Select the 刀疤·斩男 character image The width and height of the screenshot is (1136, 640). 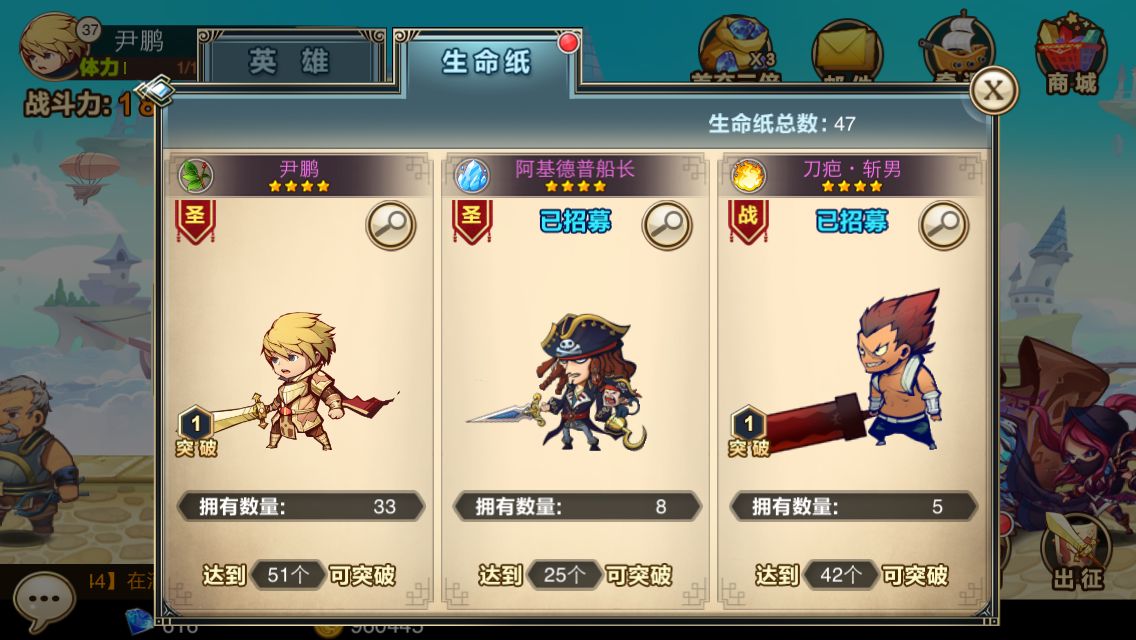pos(853,371)
